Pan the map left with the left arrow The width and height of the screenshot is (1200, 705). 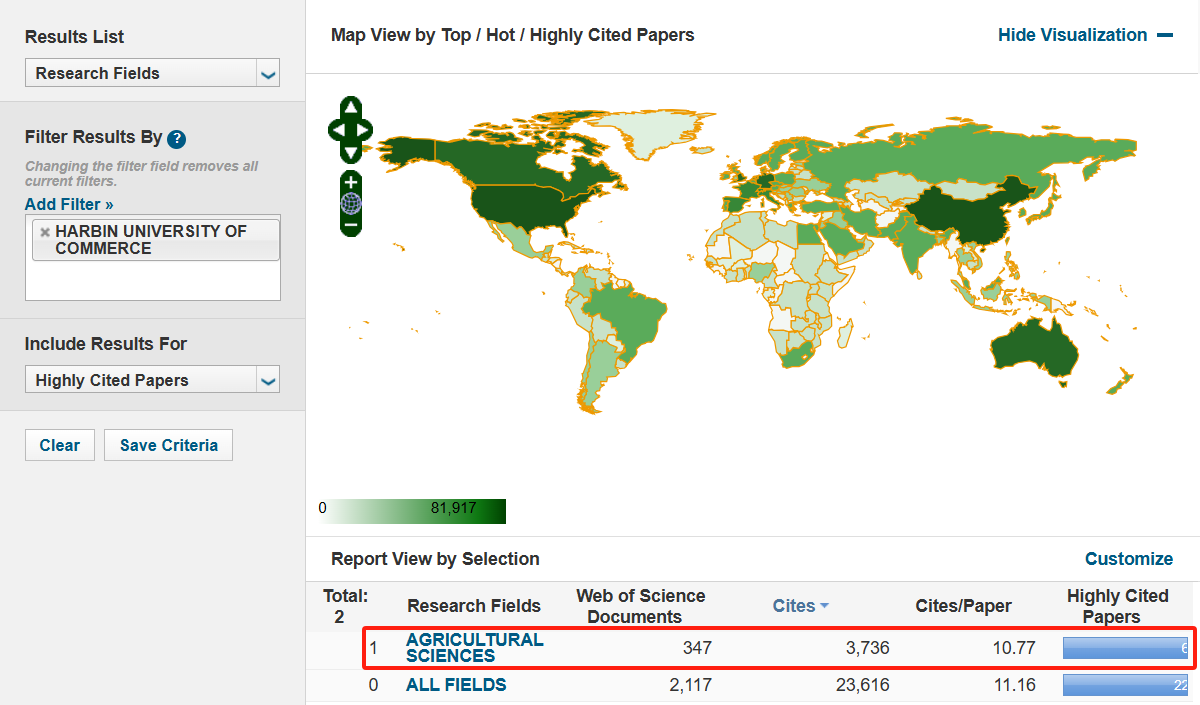point(337,130)
